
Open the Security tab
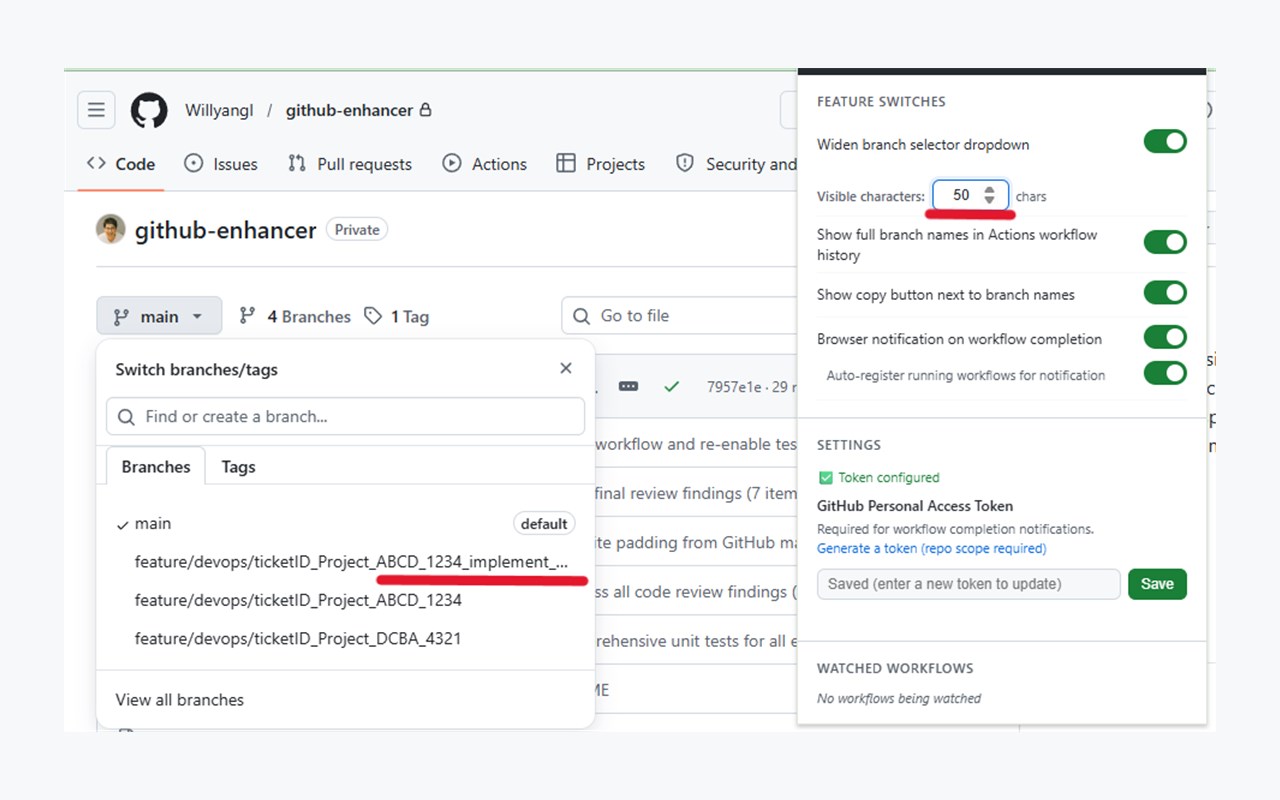pyautogui.click(x=736, y=164)
